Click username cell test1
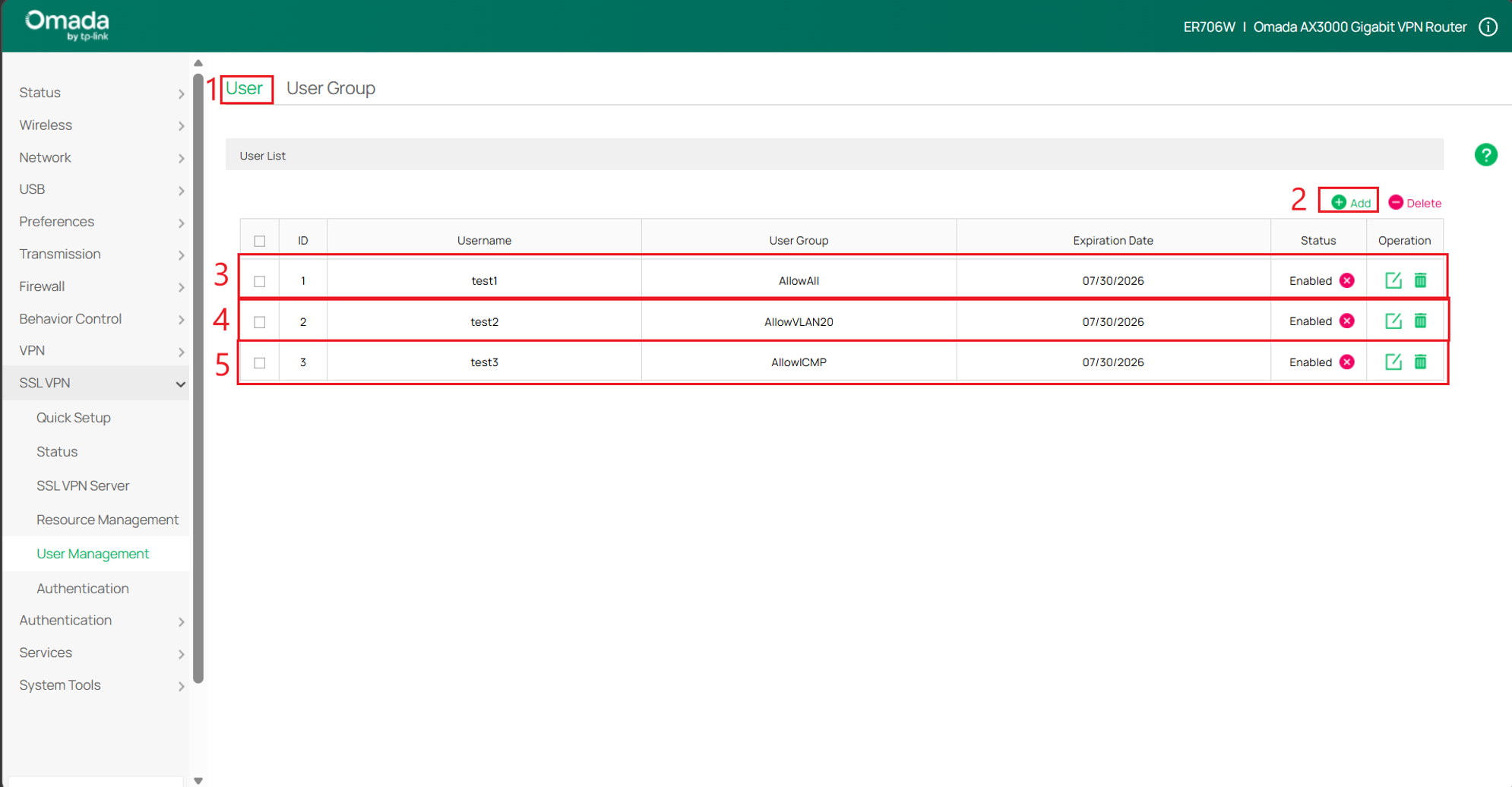Viewport: 1512px width, 787px height. coord(484,281)
